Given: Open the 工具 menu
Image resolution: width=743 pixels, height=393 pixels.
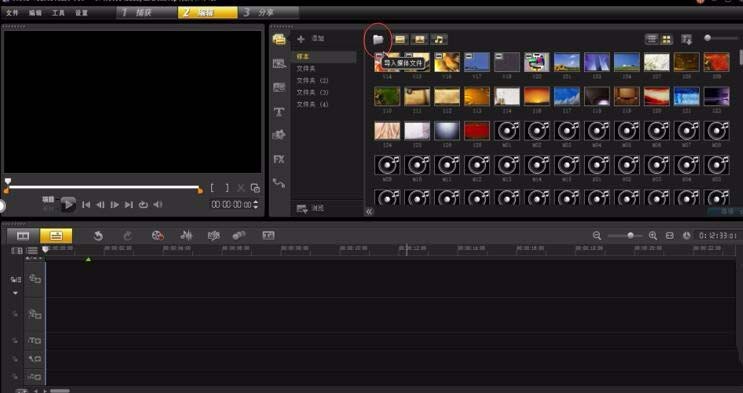Looking at the screenshot, I should point(58,13).
